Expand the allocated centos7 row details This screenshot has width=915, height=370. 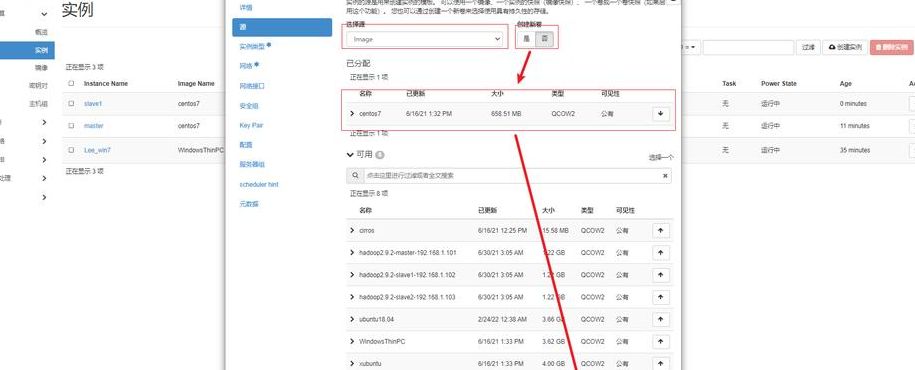click(352, 113)
